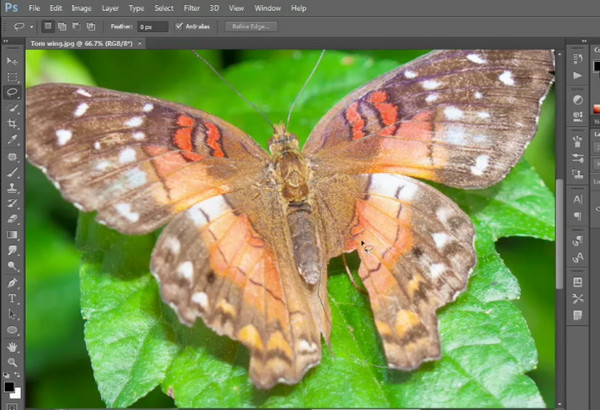Click the foreground color swatch

point(9,386)
